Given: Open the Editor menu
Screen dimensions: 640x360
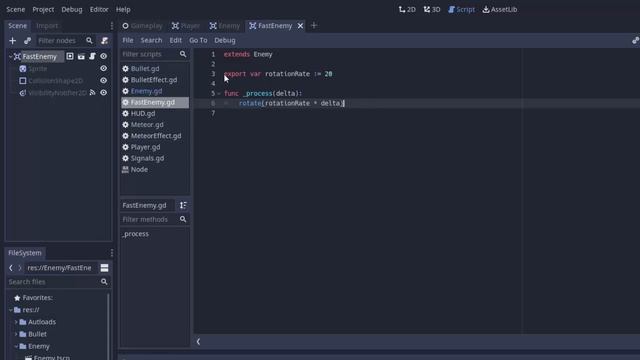Looking at the screenshot, I should (x=99, y=9).
